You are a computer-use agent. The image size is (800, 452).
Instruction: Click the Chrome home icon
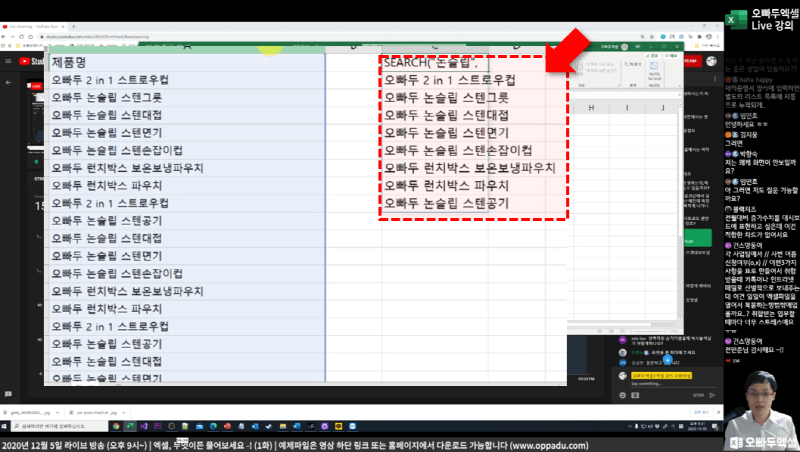point(30,37)
